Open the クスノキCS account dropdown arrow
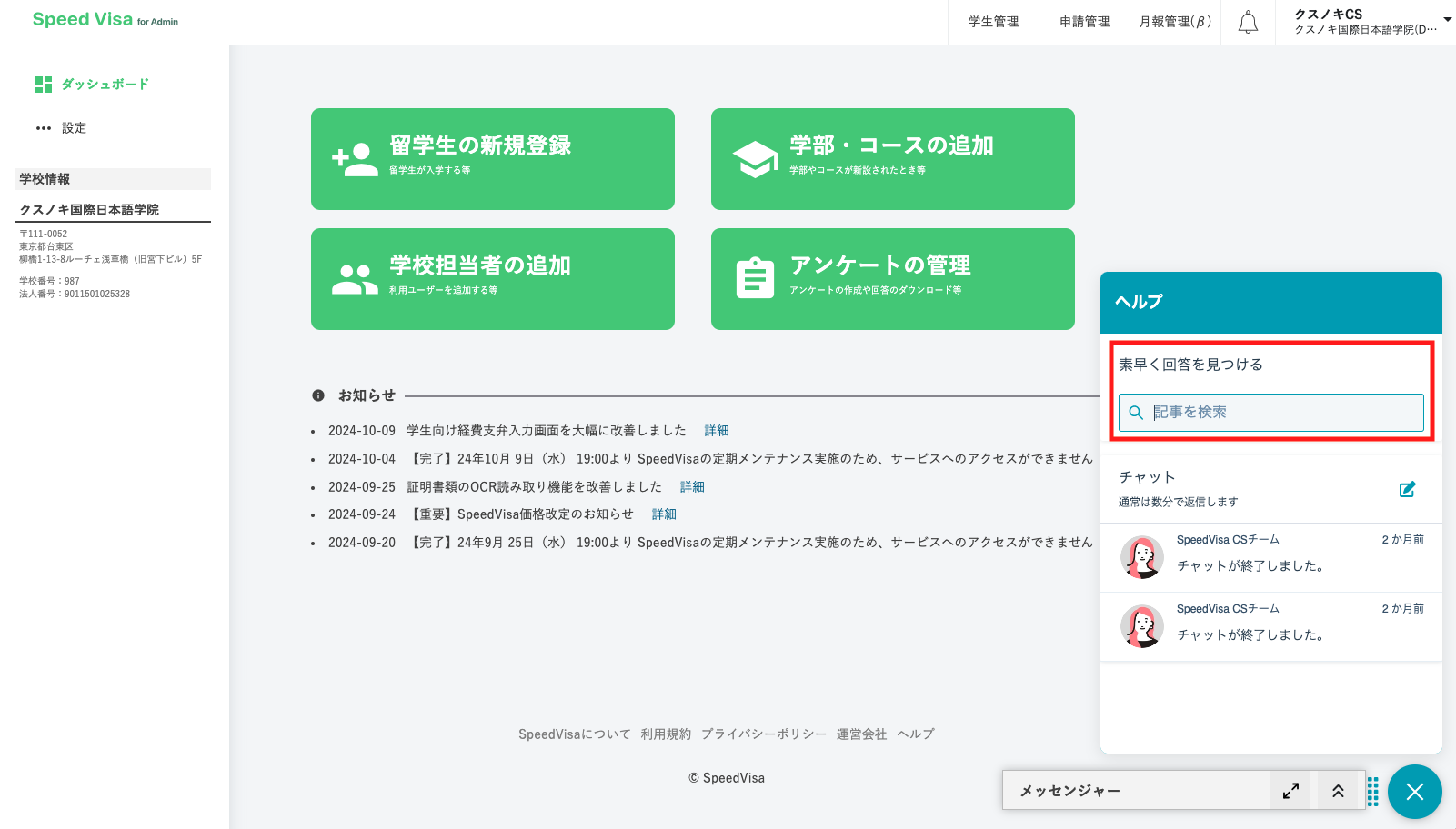This screenshot has height=829, width=1456. [x=1447, y=19]
